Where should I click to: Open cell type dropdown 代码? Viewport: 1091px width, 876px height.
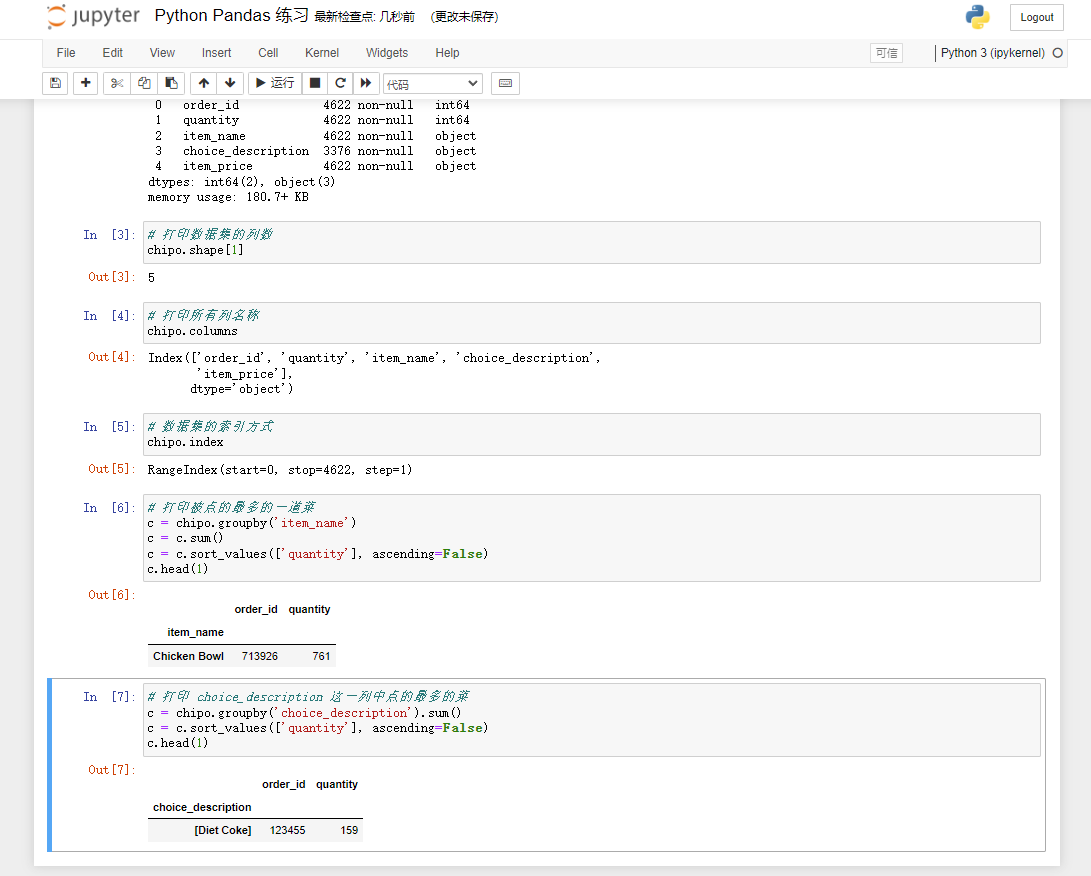coord(432,84)
